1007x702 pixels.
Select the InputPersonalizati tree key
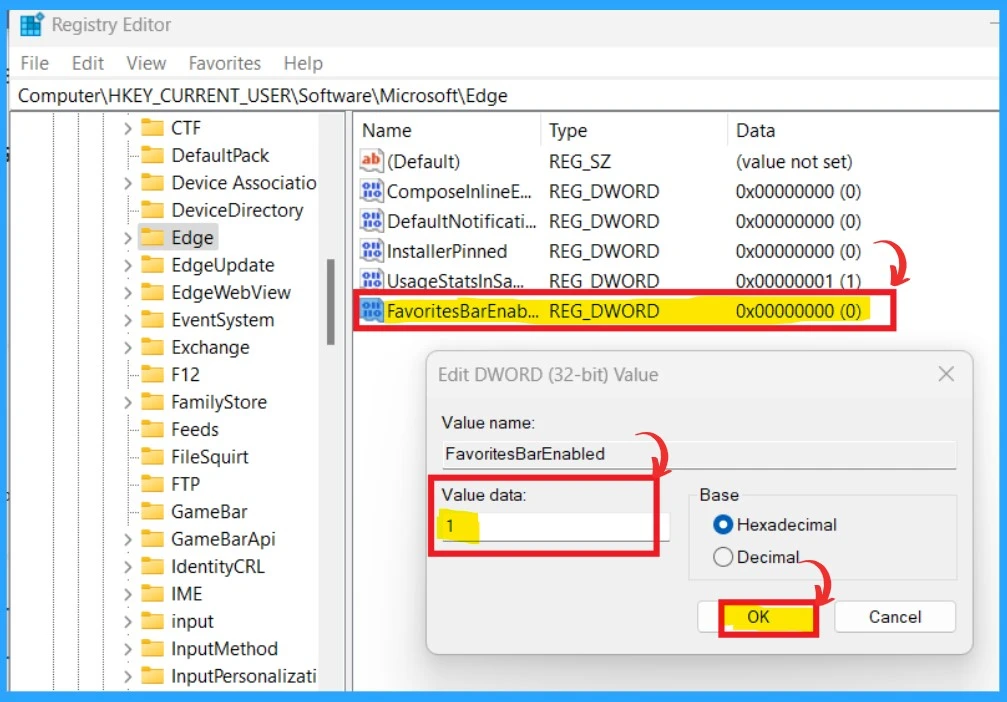(243, 676)
